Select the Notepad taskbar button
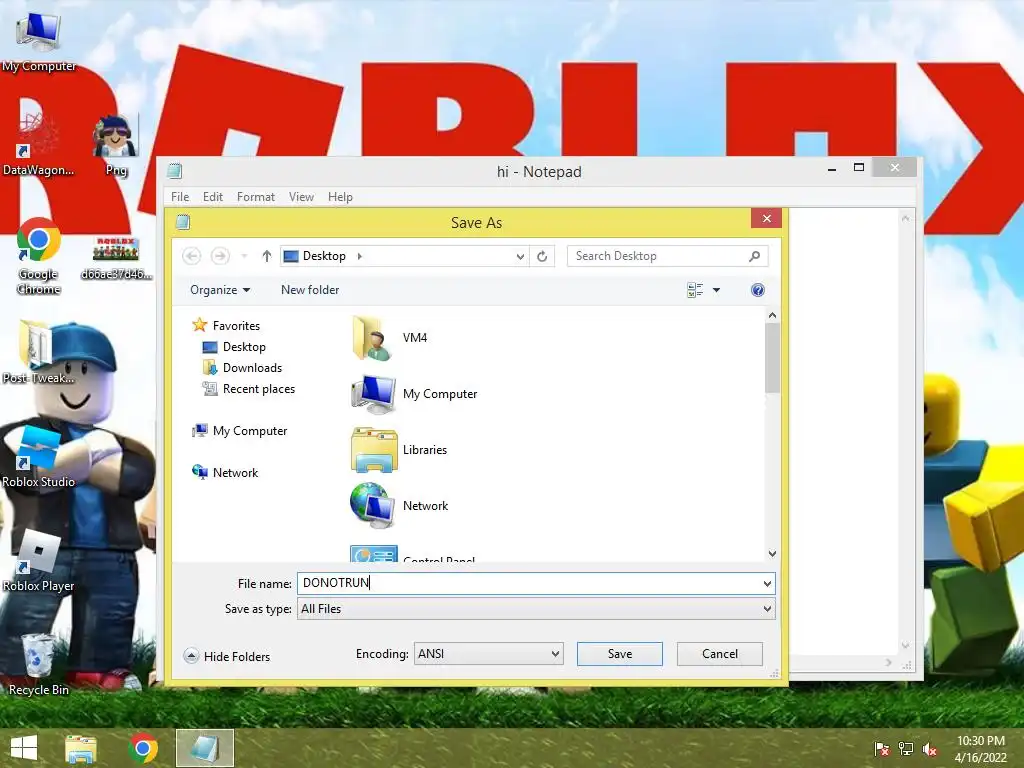The width and height of the screenshot is (1024, 768). 205,748
